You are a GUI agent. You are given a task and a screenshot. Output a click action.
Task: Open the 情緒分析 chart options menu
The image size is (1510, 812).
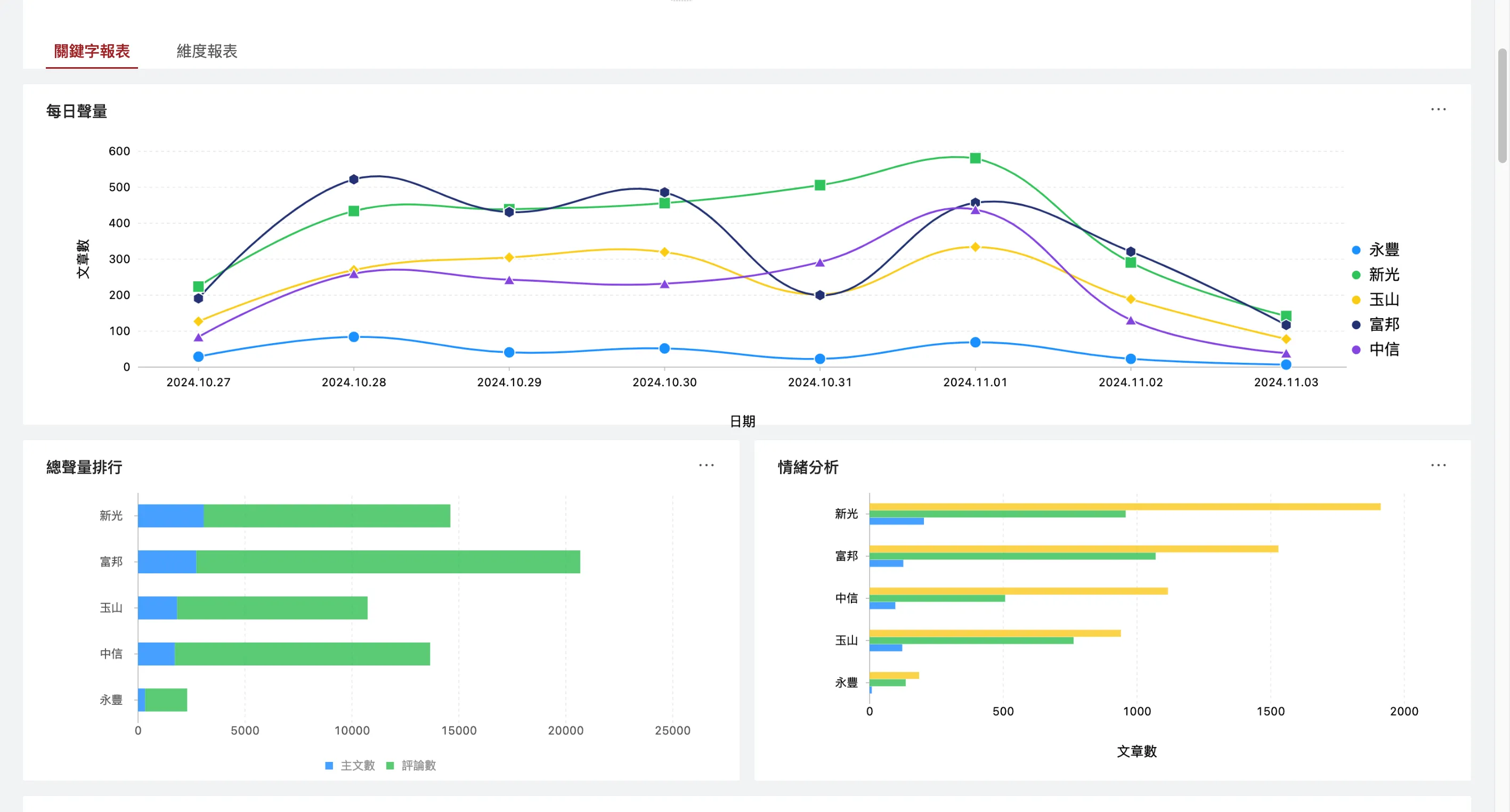[x=1438, y=466]
